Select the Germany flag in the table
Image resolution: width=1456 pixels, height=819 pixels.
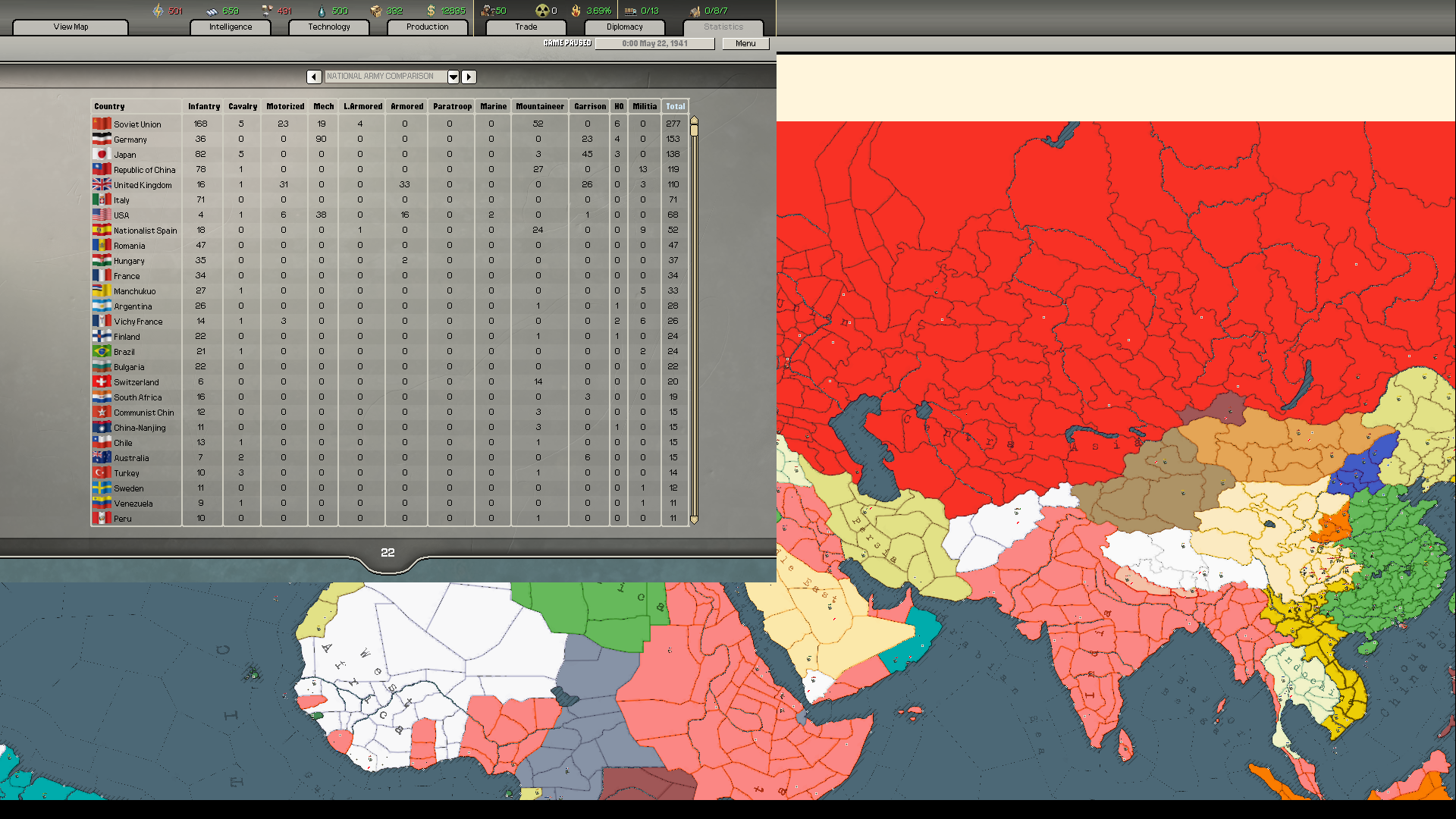coord(102,139)
